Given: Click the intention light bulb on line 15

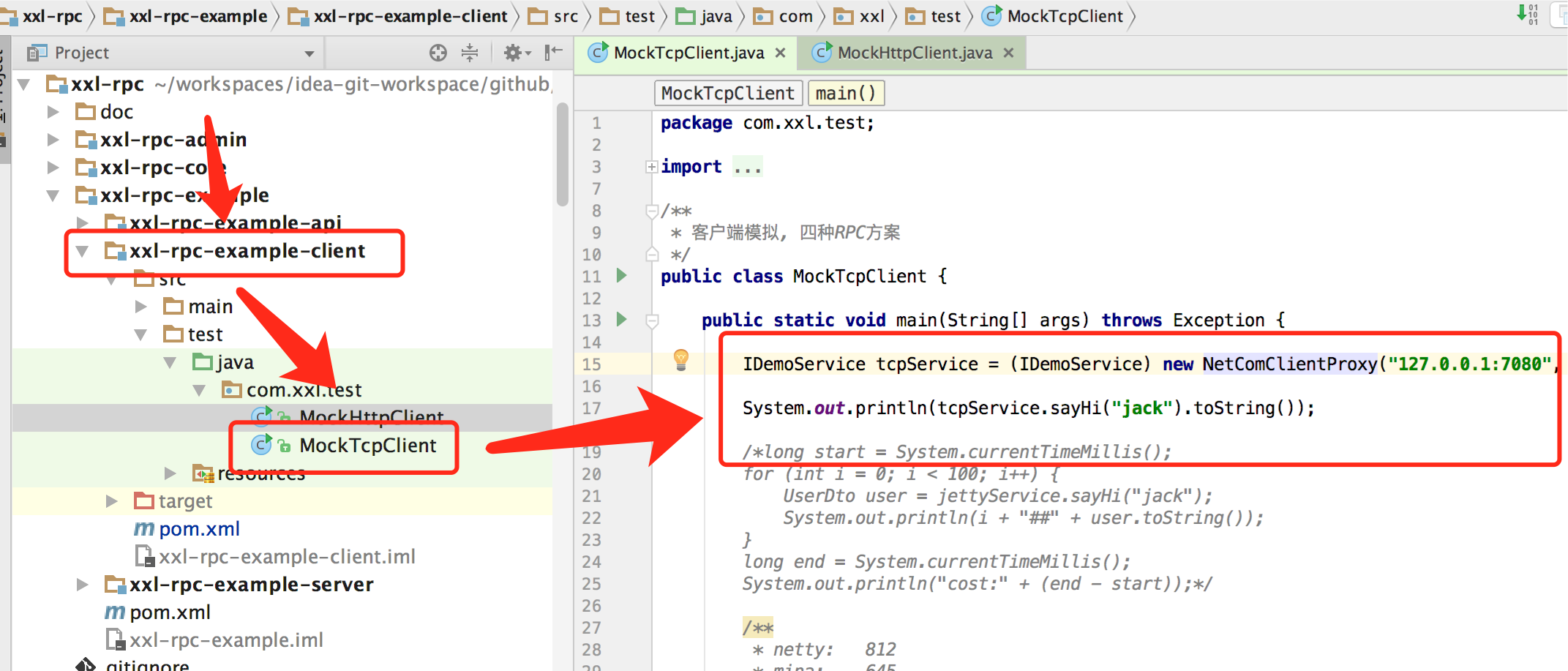Looking at the screenshot, I should [681, 359].
